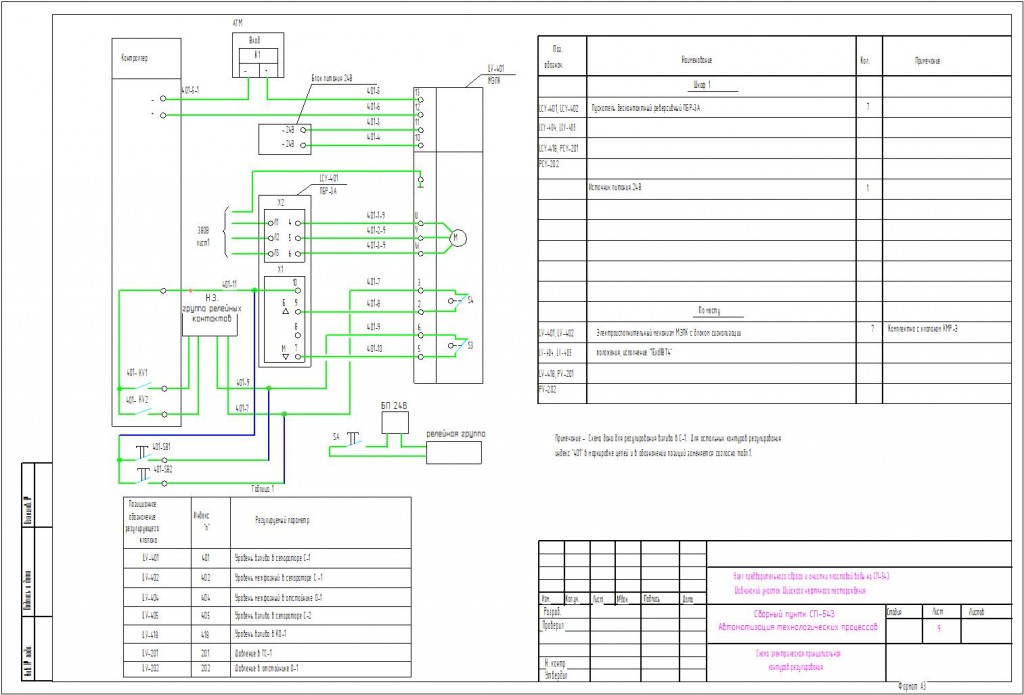This screenshot has width=1024, height=695.
Task: Click the 'релейная группа' label
Action: pos(456,433)
